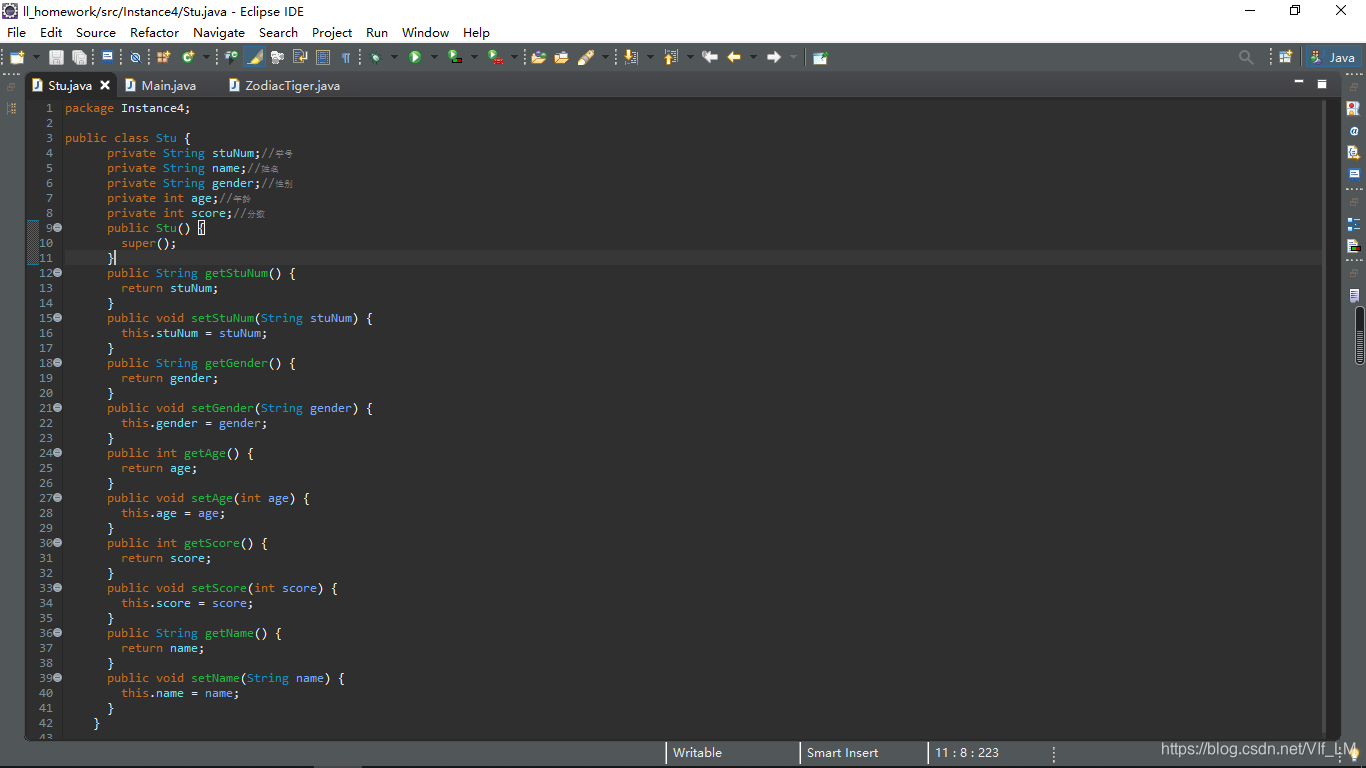1366x768 pixels.
Task: Navigate Back with yellow left arrow
Action: click(734, 57)
